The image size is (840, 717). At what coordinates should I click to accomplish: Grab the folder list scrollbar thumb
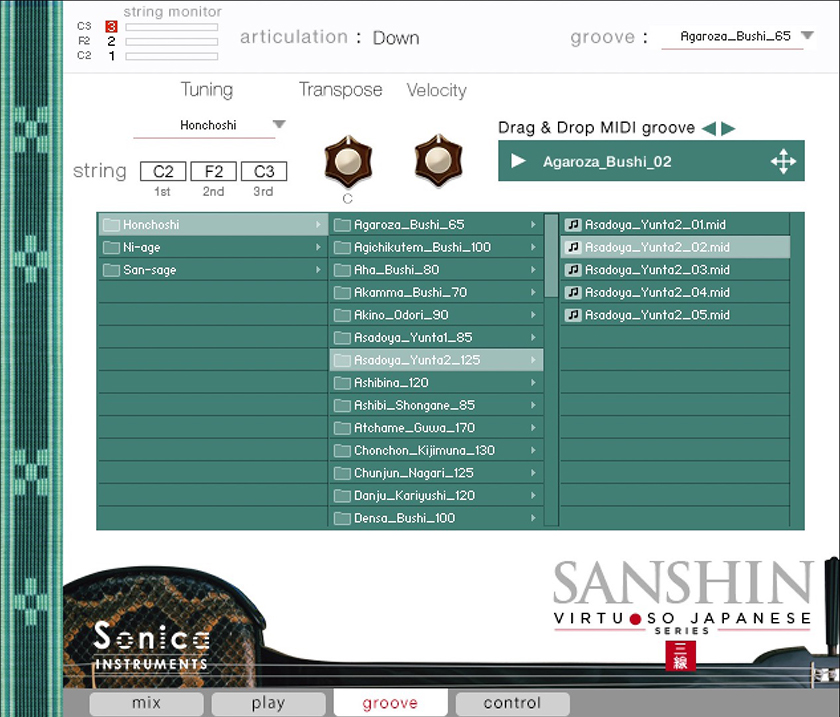[551, 255]
